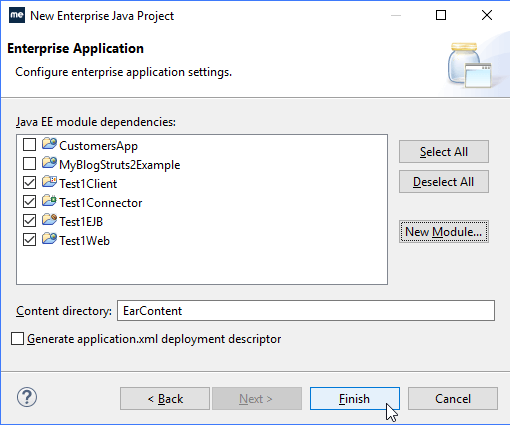
Task: Click the Test1EJB module icon
Action: click(x=49, y=220)
